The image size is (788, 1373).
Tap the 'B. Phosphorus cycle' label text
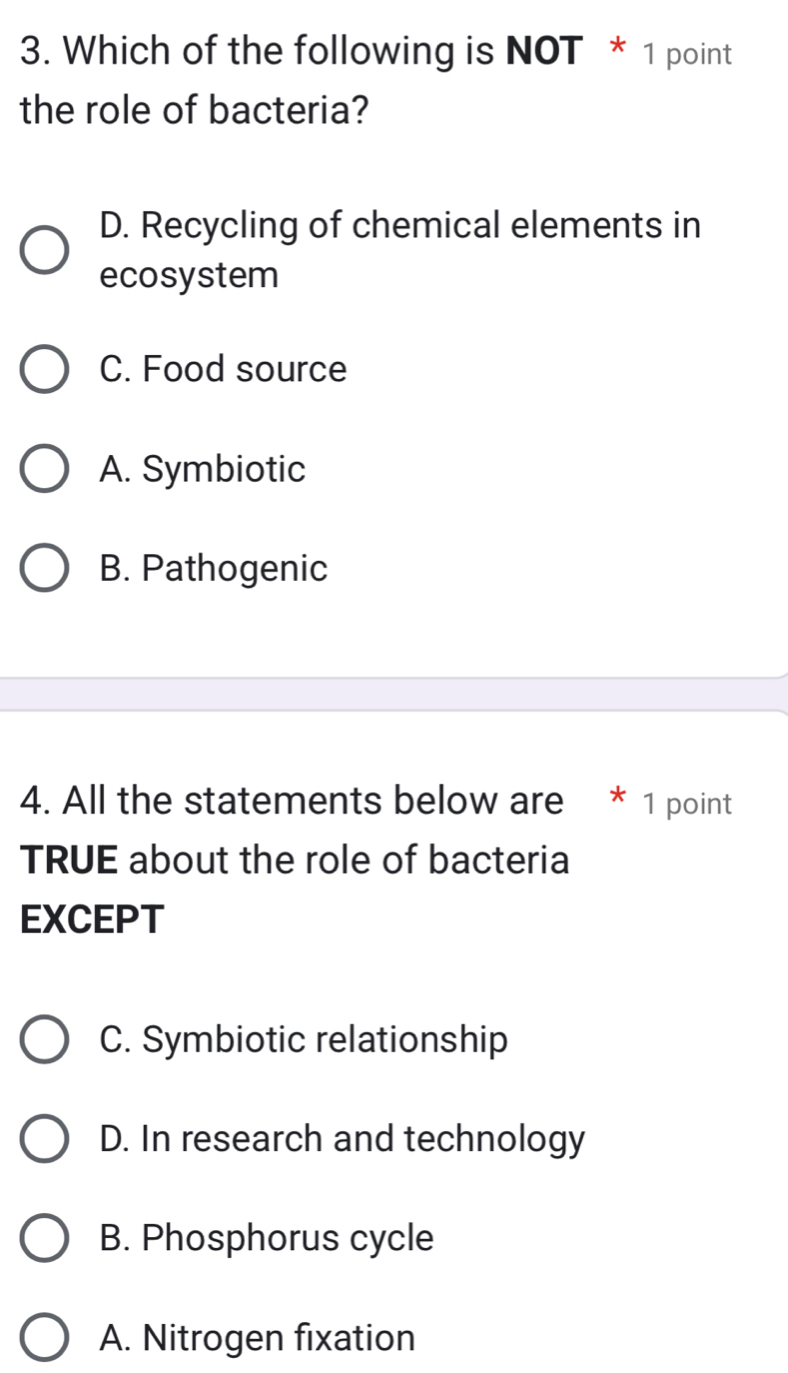pyautogui.click(x=267, y=1239)
